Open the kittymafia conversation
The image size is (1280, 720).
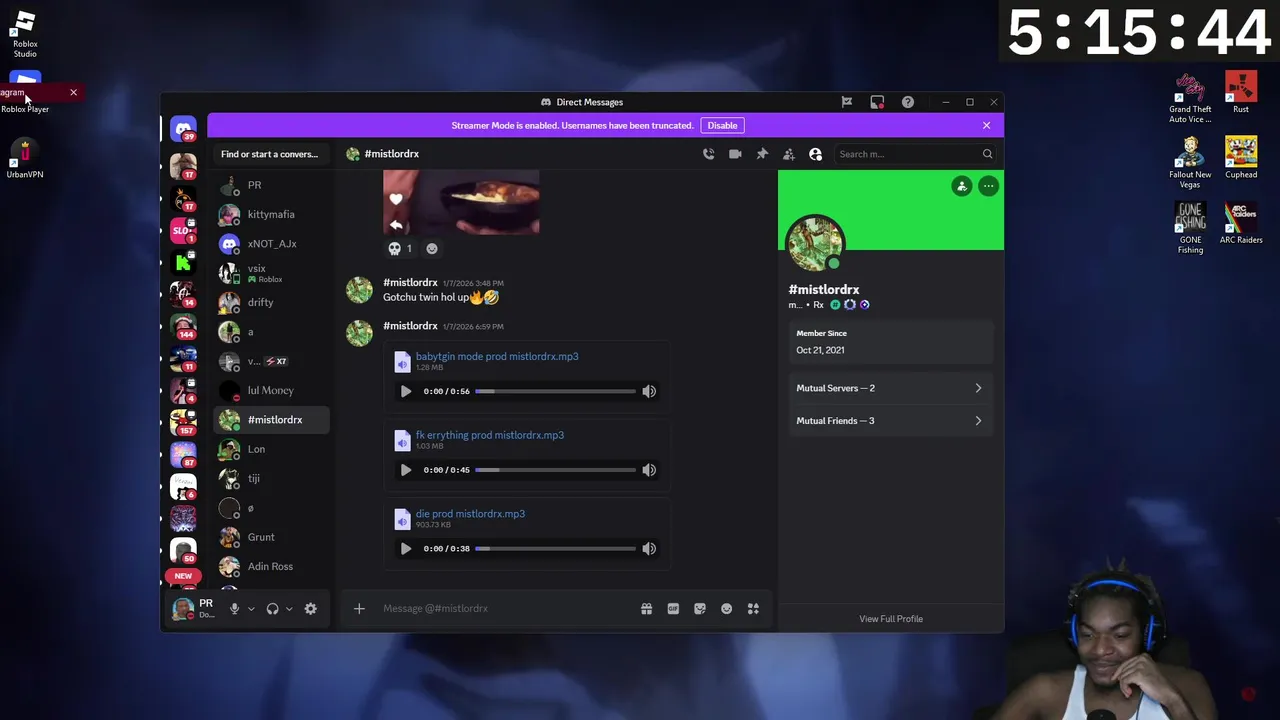pyautogui.click(x=271, y=214)
